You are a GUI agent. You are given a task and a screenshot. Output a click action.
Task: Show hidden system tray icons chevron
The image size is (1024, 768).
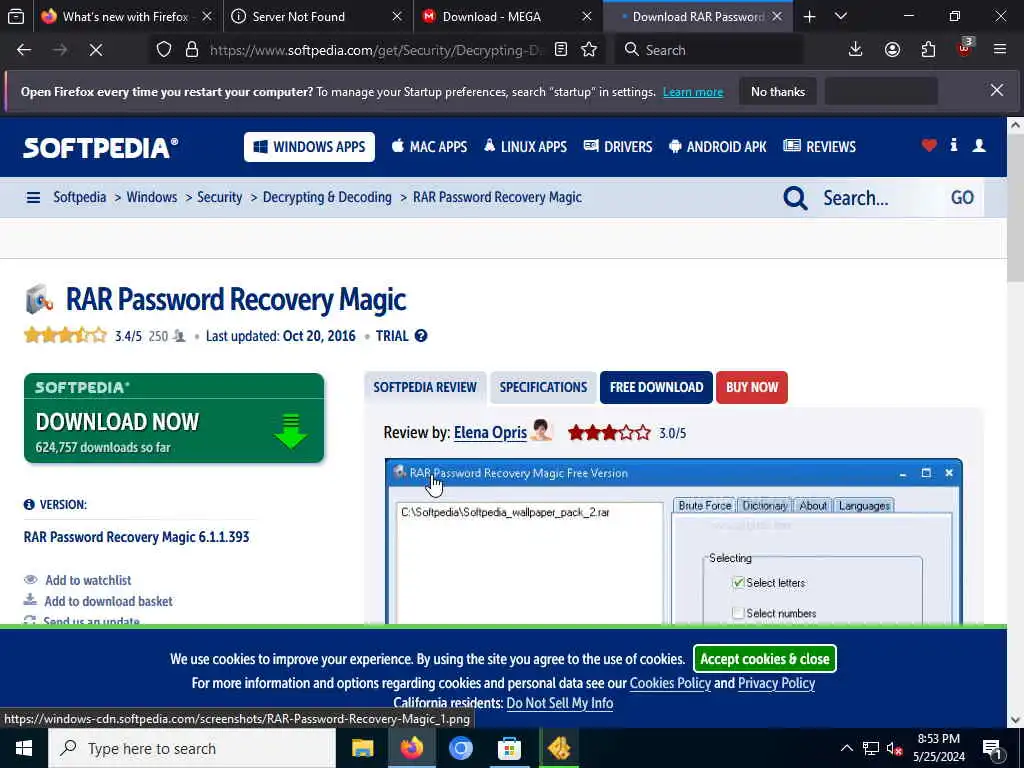(846, 748)
